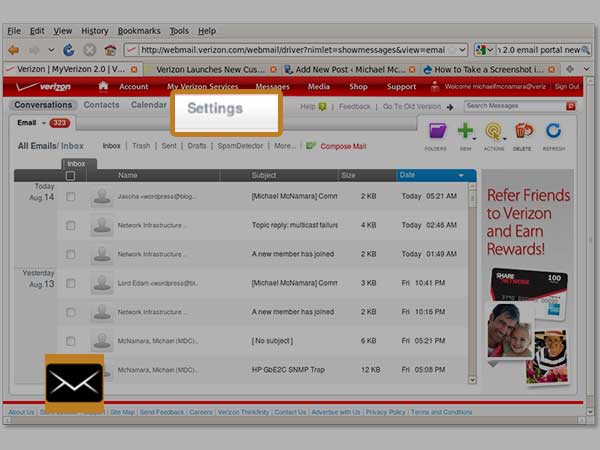Open the Sent folder link
Viewport: 600px width, 450px height.
(x=169, y=146)
